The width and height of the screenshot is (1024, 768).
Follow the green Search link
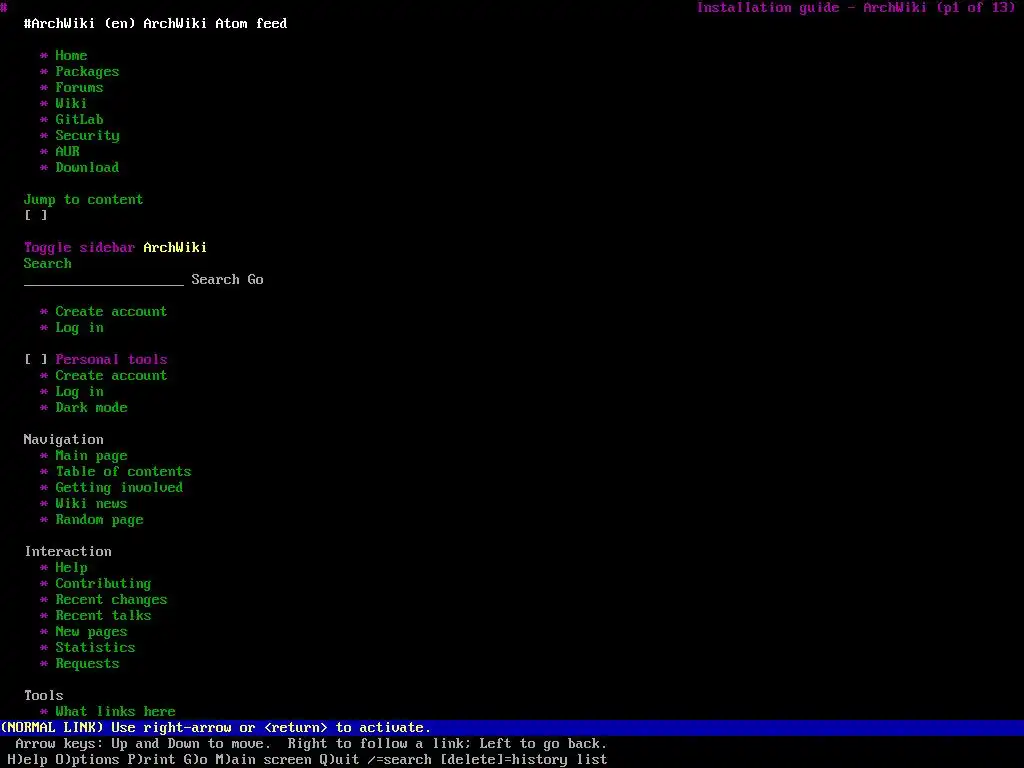click(48, 264)
